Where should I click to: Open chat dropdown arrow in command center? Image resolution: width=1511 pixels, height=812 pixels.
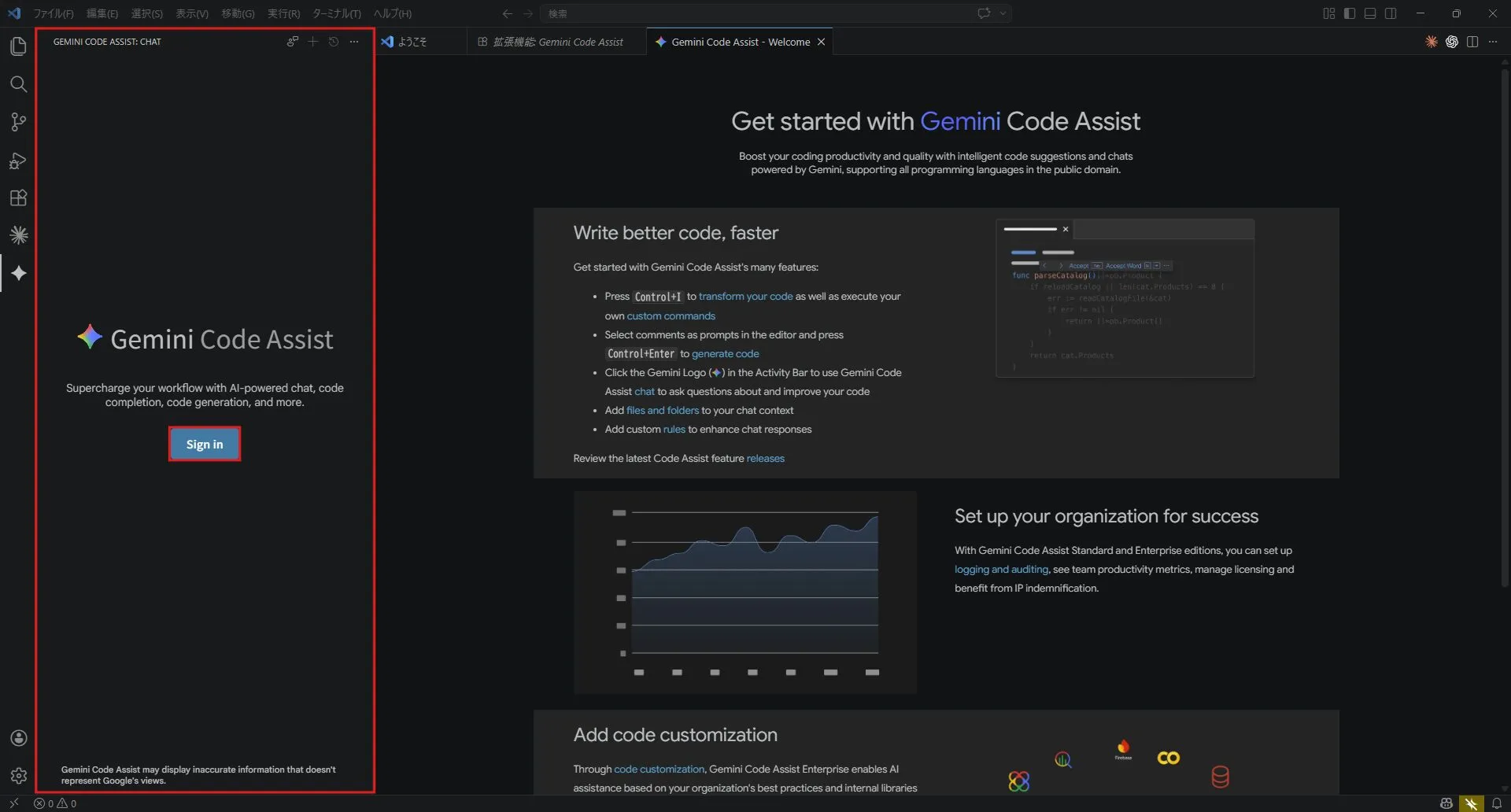1003,13
